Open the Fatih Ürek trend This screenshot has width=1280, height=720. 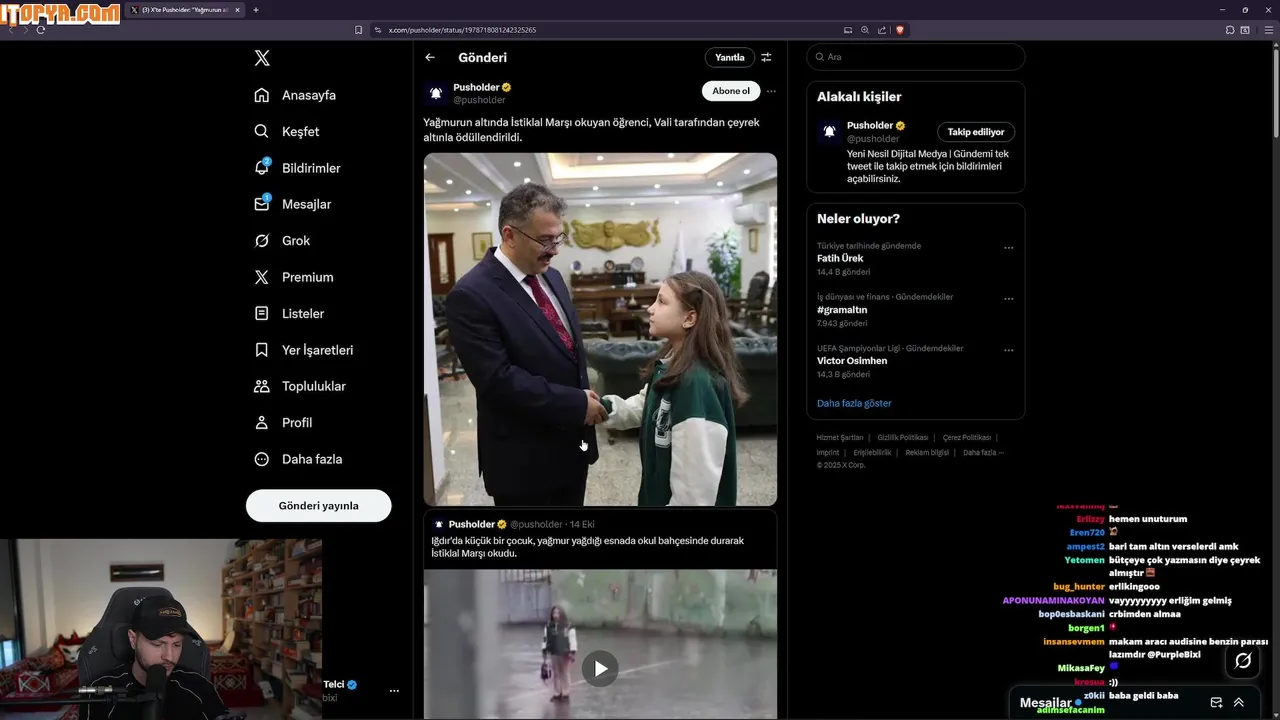click(x=840, y=258)
